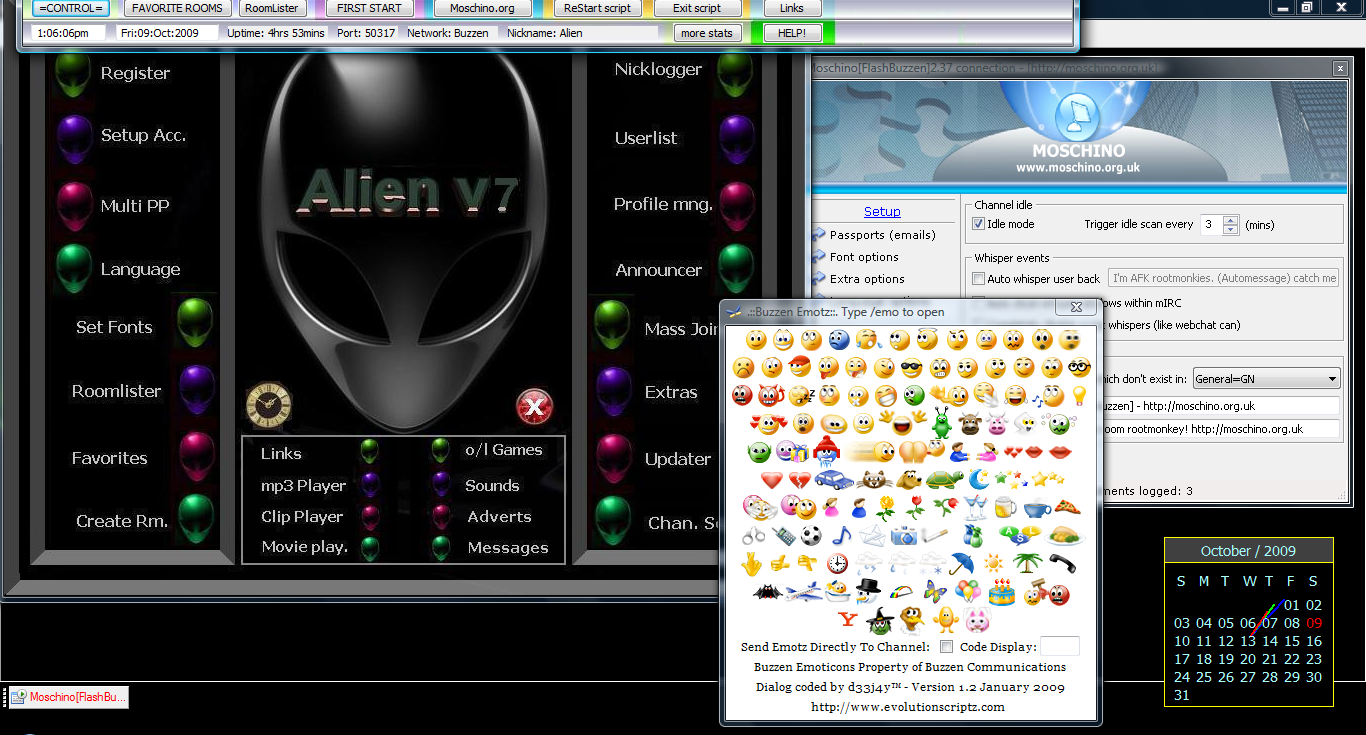Viewport: 1366px width, 735px height.
Task: Select the soccer ball emoticon
Action: (x=811, y=535)
